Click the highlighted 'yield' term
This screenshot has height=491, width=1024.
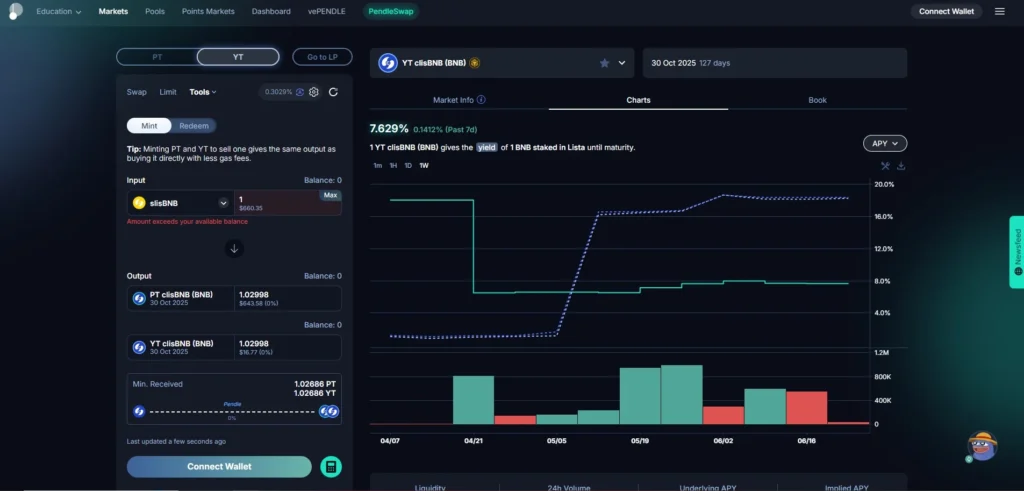pyautogui.click(x=485, y=148)
